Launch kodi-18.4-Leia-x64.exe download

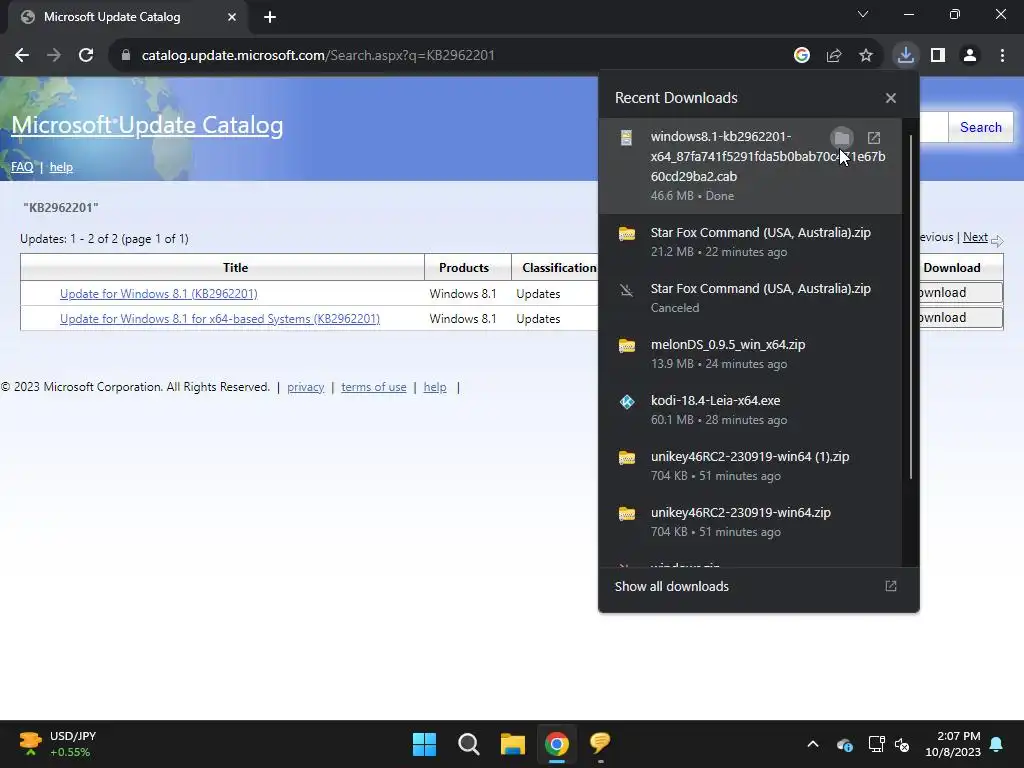[750, 409]
